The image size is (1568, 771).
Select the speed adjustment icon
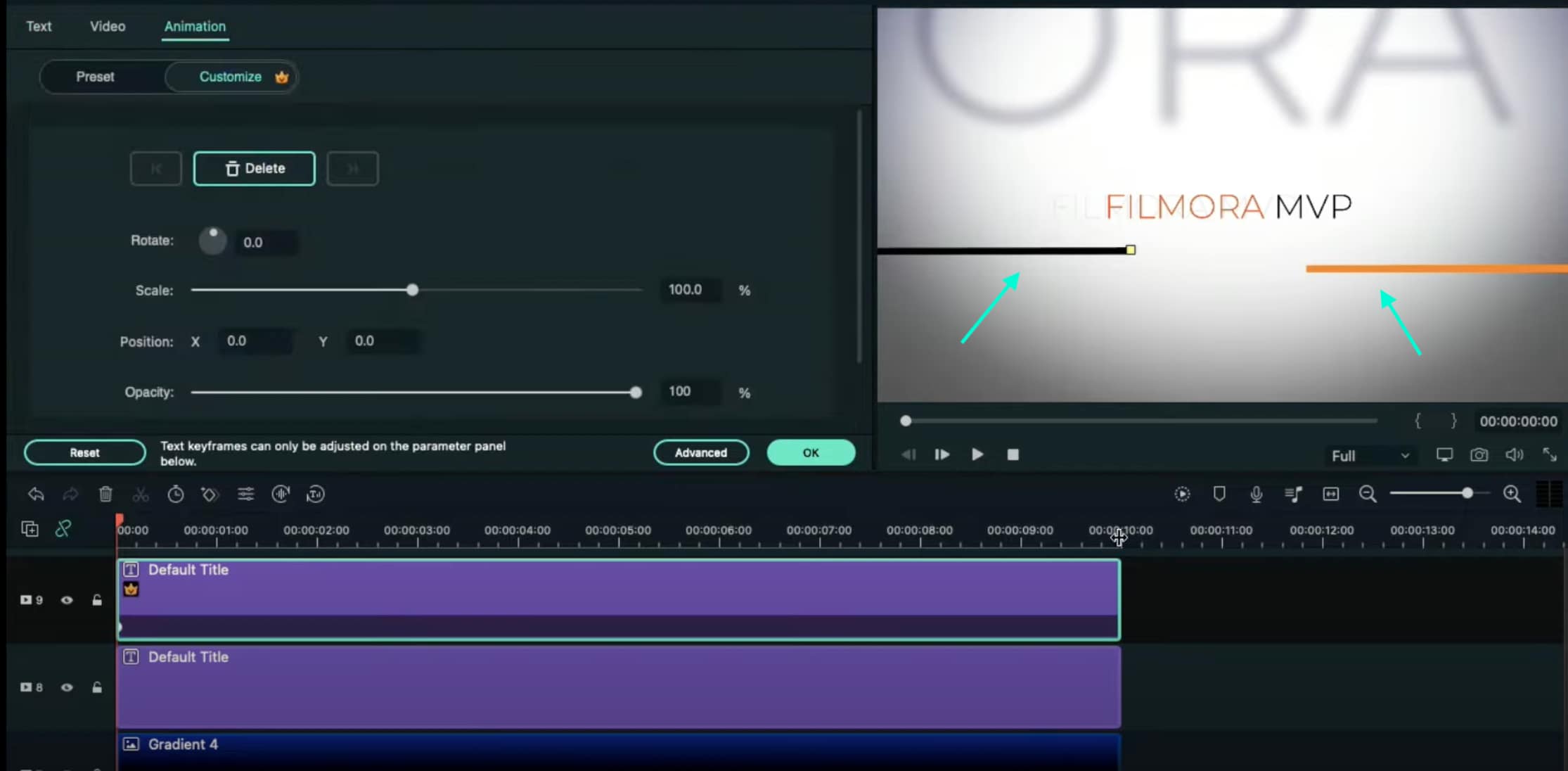point(176,494)
